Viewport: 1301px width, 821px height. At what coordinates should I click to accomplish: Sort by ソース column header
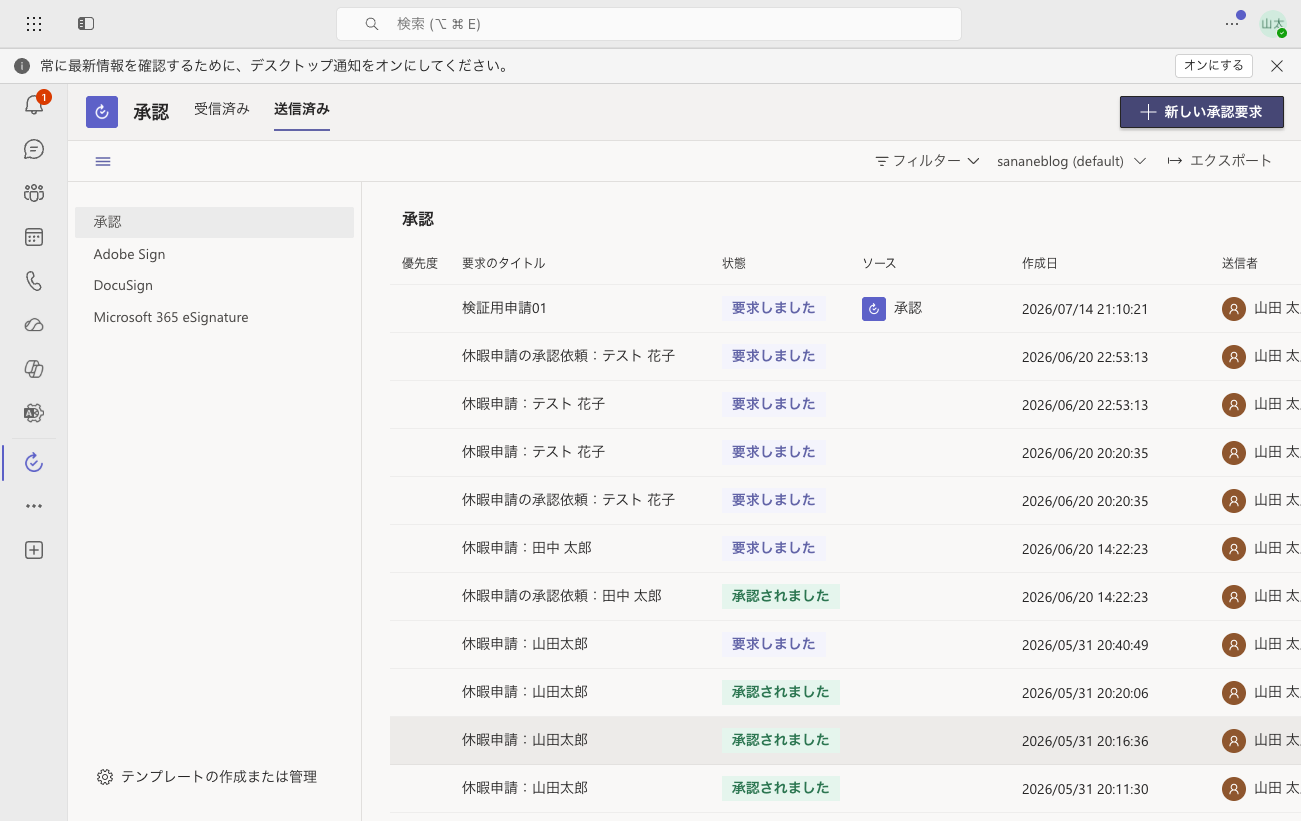tap(879, 263)
